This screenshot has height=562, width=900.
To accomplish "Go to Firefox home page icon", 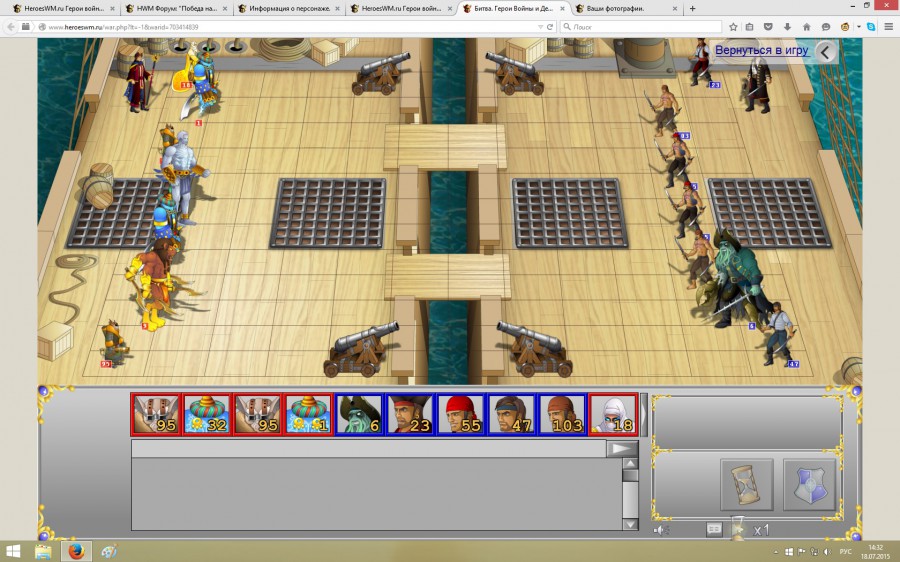I will tap(806, 27).
